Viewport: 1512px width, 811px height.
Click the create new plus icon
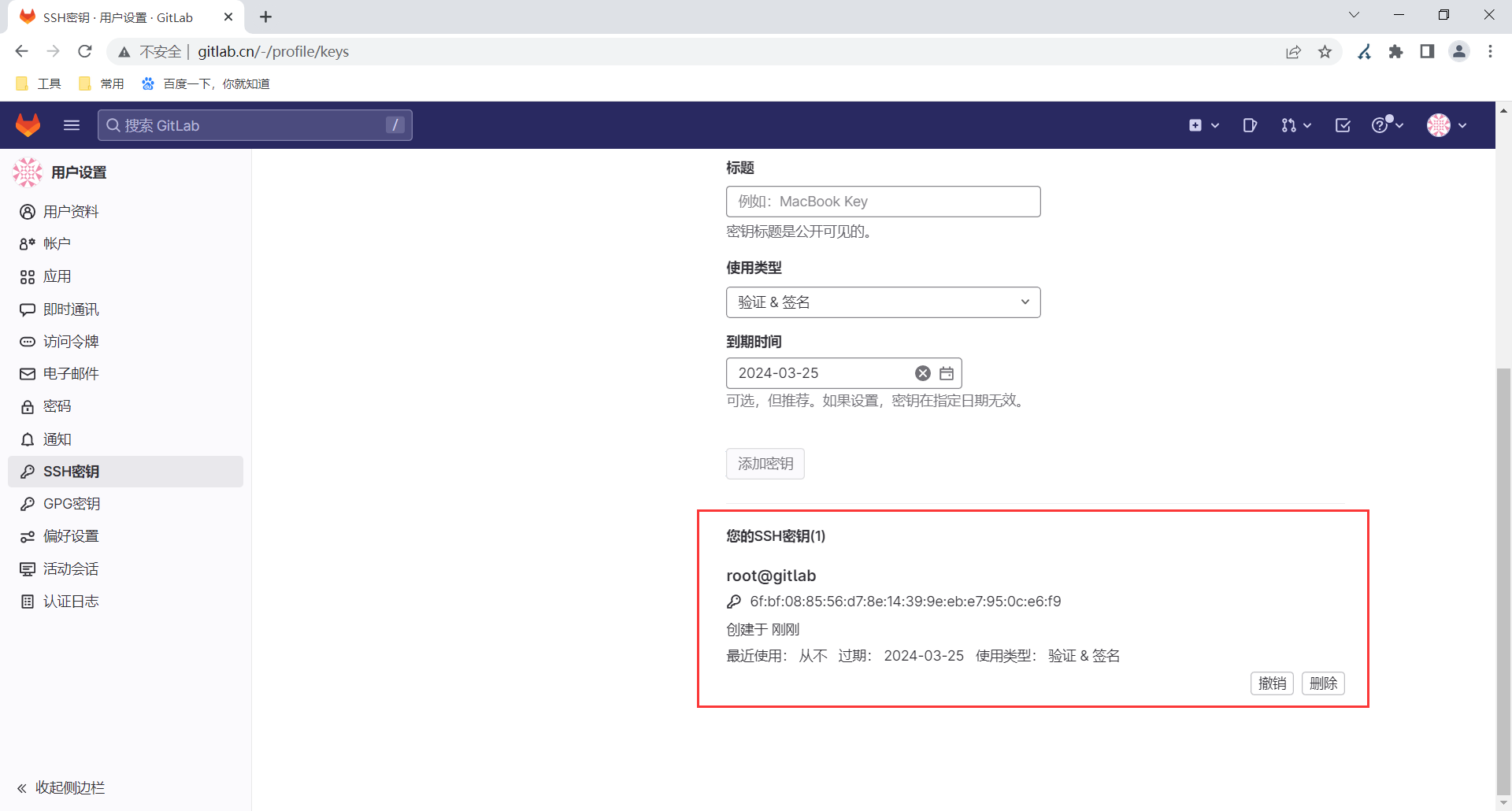point(1195,125)
